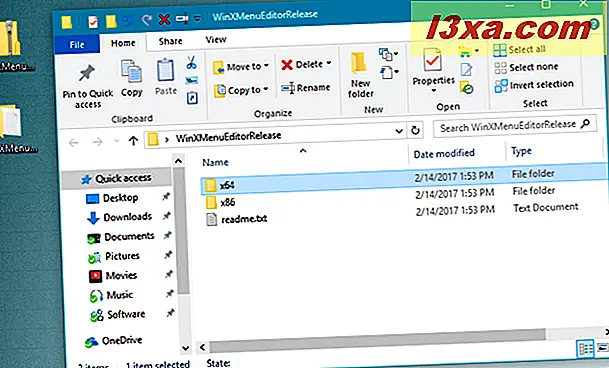Click the Forward navigation arrow
Viewport: 609px width, 368px height.
97,142
